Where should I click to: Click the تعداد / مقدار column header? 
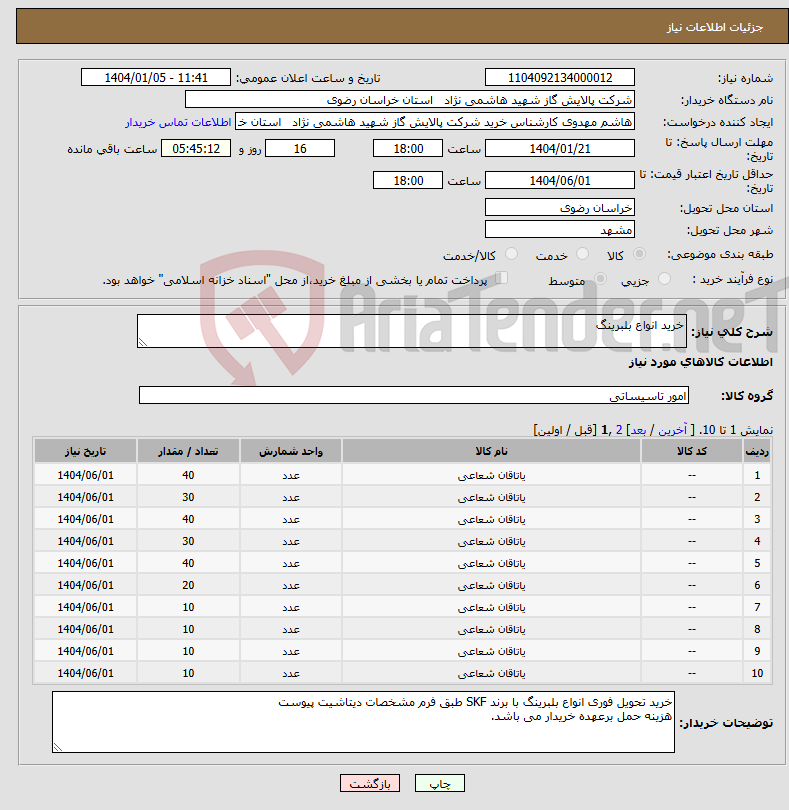pos(188,451)
